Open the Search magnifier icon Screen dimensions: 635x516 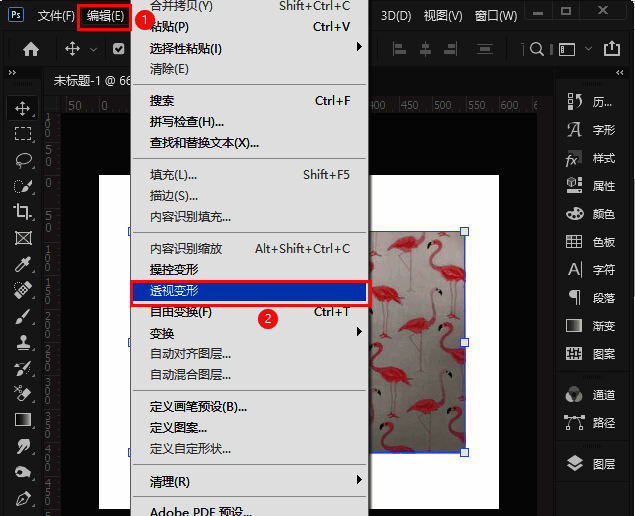pyautogui.click(x=537, y=49)
